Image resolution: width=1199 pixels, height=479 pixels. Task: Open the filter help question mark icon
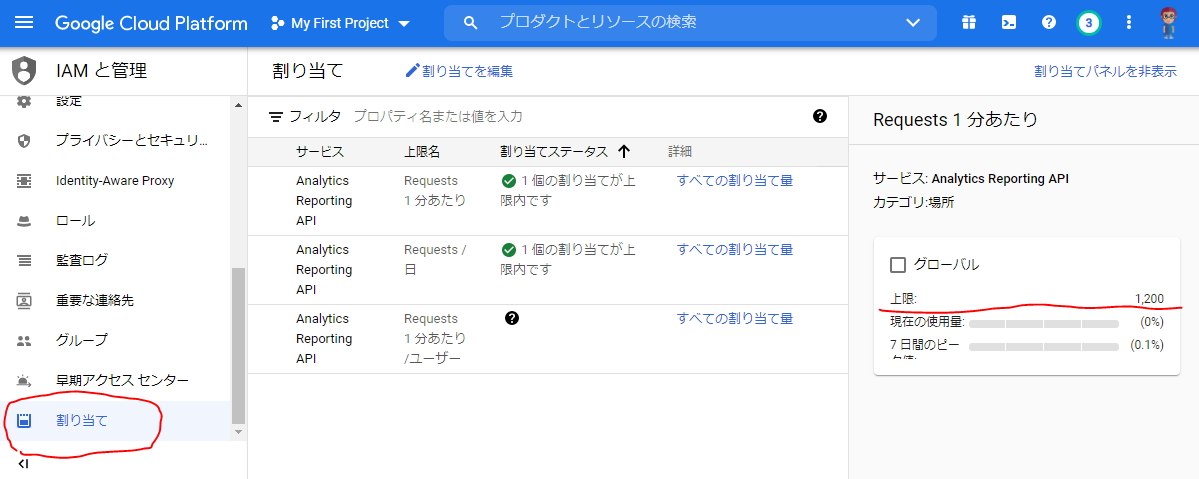click(x=820, y=116)
